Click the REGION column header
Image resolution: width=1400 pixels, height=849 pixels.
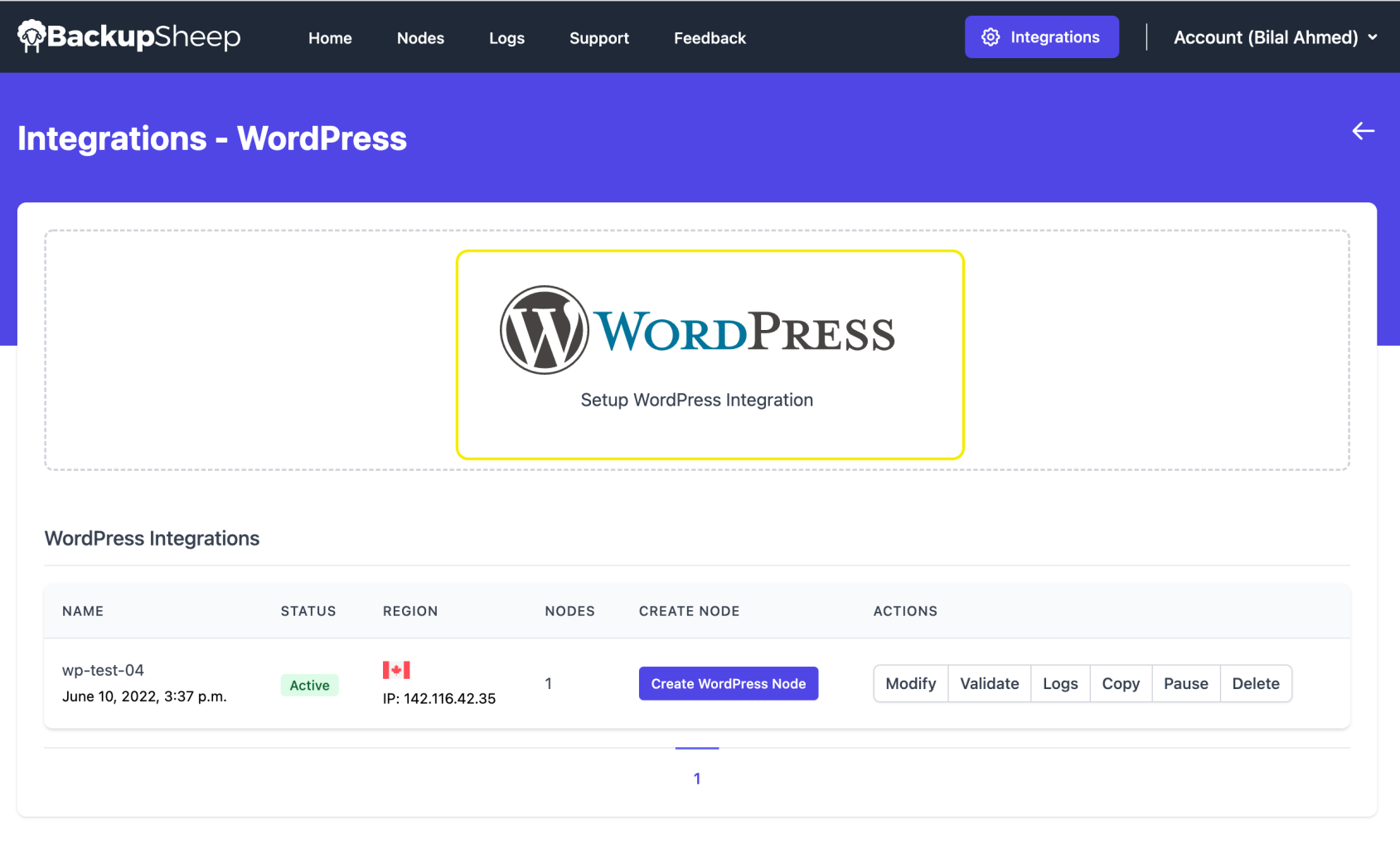410,611
